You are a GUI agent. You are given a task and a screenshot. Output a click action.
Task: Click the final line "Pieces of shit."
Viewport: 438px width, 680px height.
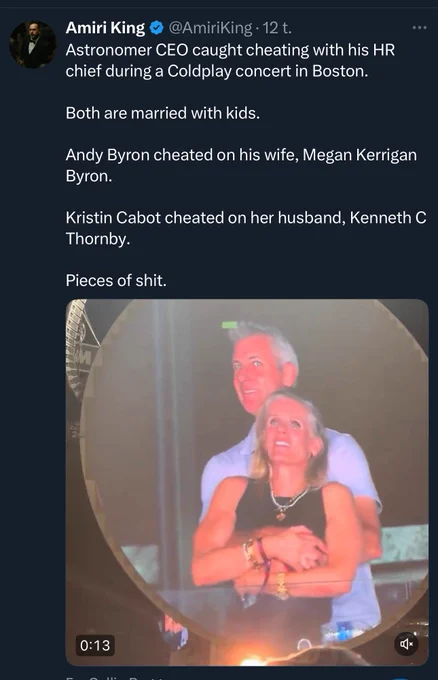(116, 281)
